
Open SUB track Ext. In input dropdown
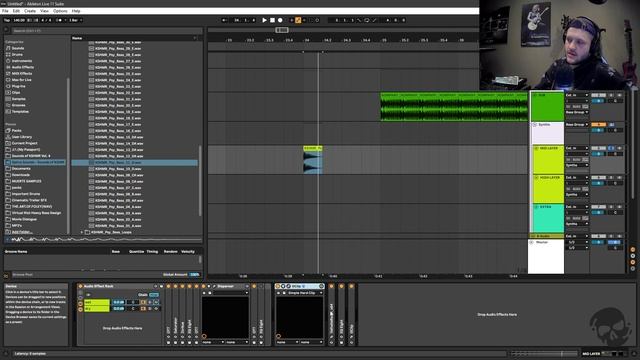click(577, 95)
